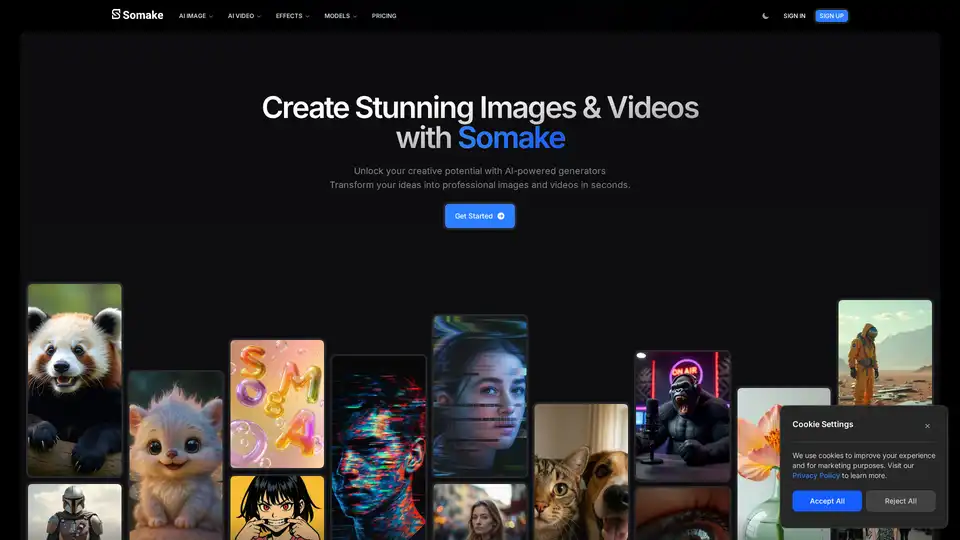The image size is (960, 540).
Task: Open the Privacy Policy link
Action: 816,476
